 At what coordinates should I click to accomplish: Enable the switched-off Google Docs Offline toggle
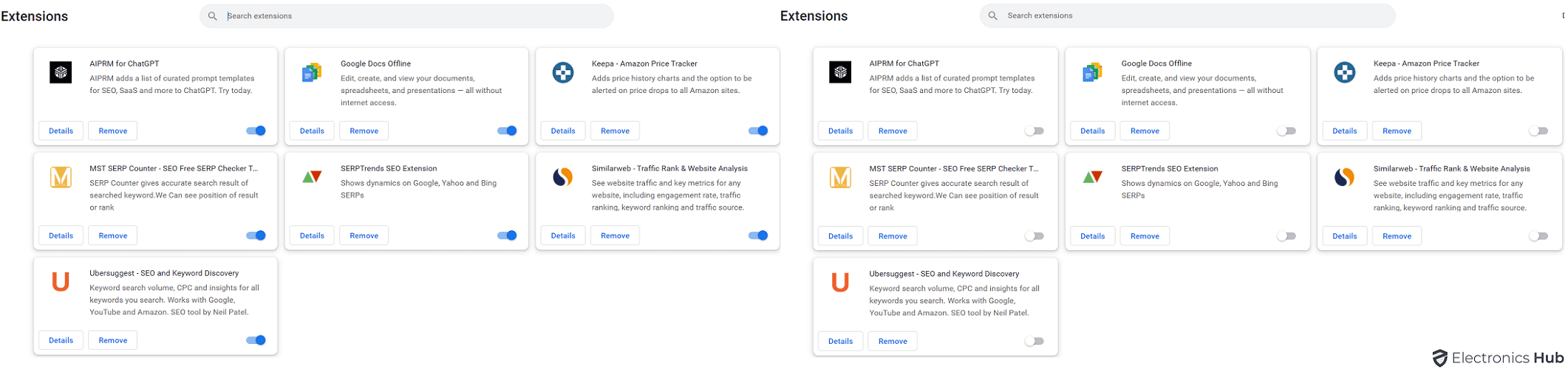point(1286,131)
